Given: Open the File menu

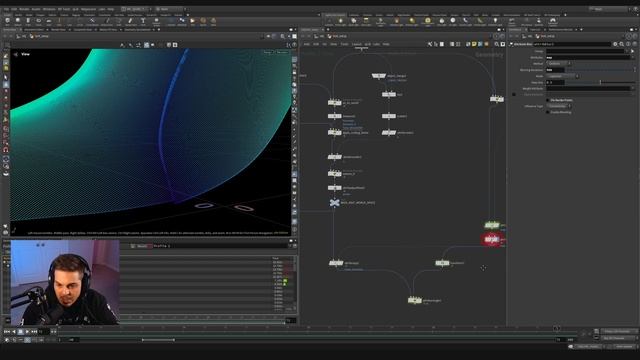Looking at the screenshot, I should point(6,9).
